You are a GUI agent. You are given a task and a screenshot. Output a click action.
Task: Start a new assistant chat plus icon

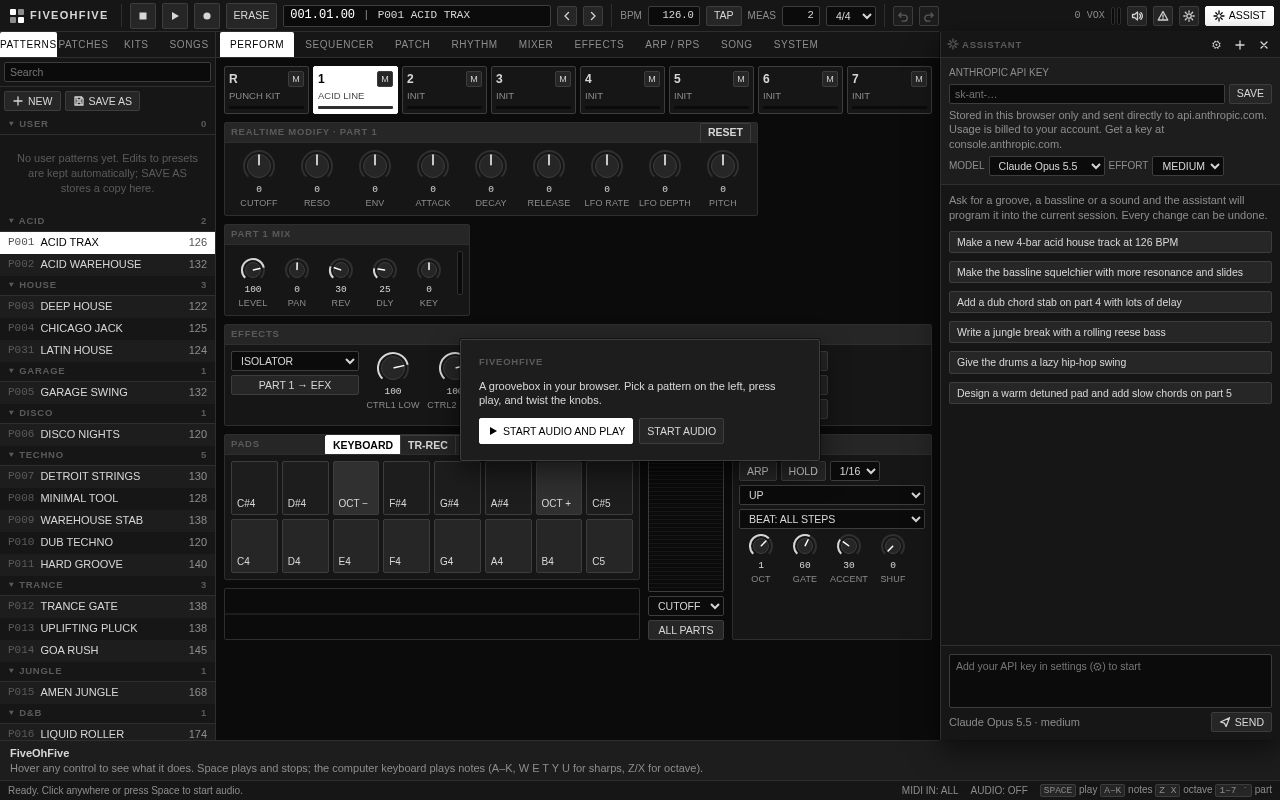(x=1240, y=45)
